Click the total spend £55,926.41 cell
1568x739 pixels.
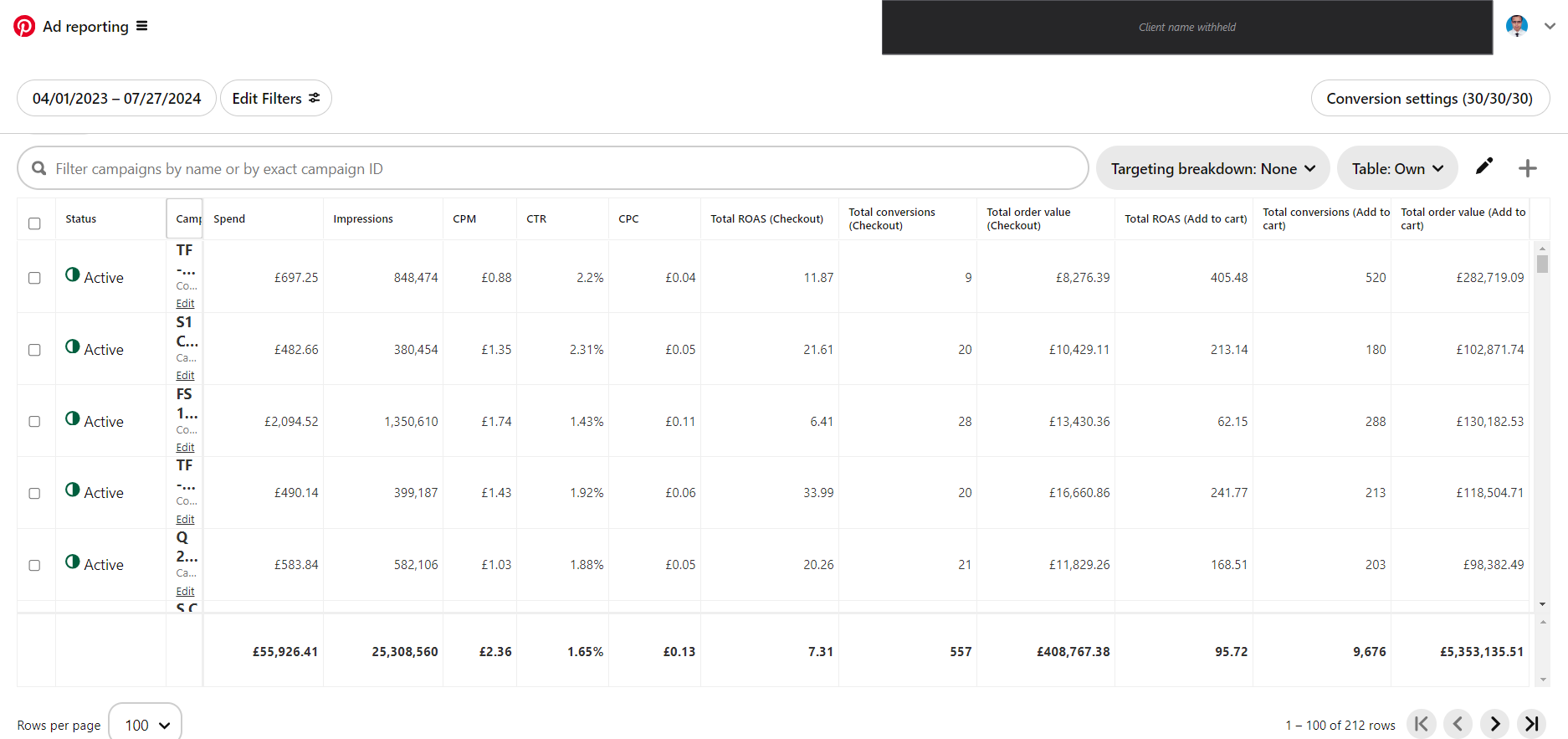coord(285,651)
